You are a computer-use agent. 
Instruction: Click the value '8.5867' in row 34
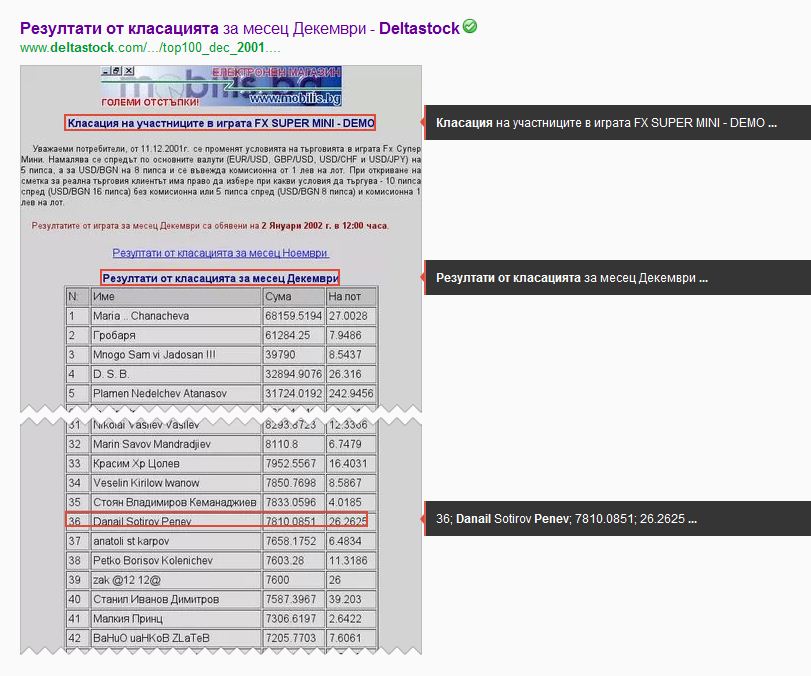345,483
